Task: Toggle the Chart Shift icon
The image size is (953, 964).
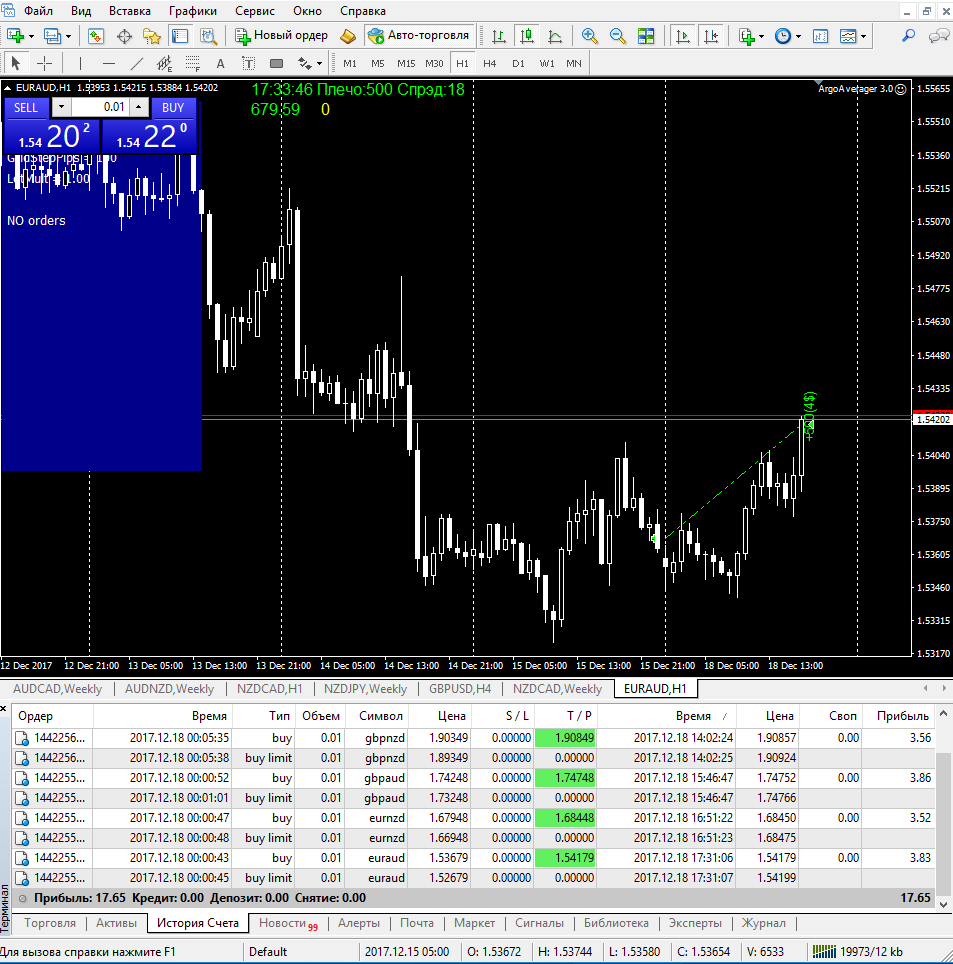Action: coord(711,36)
